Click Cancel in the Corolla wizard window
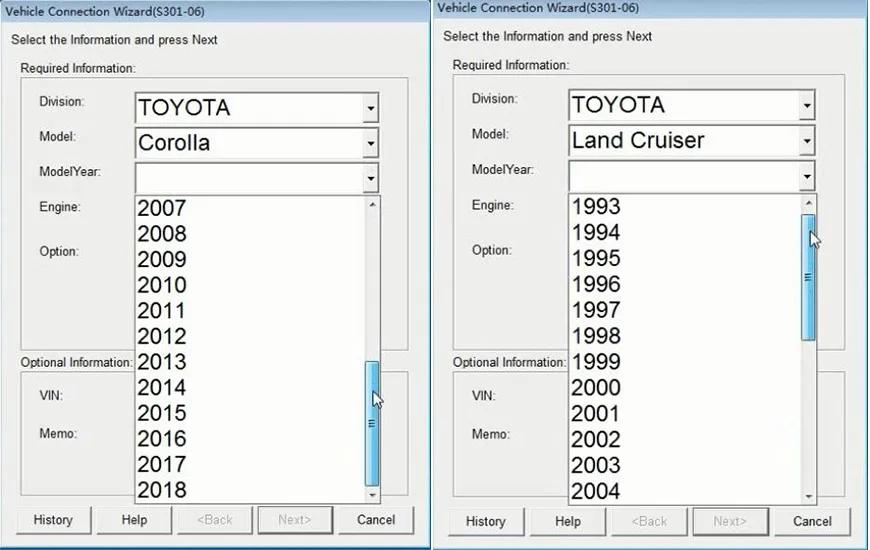Image resolution: width=870 pixels, height=550 pixels. coord(376,520)
